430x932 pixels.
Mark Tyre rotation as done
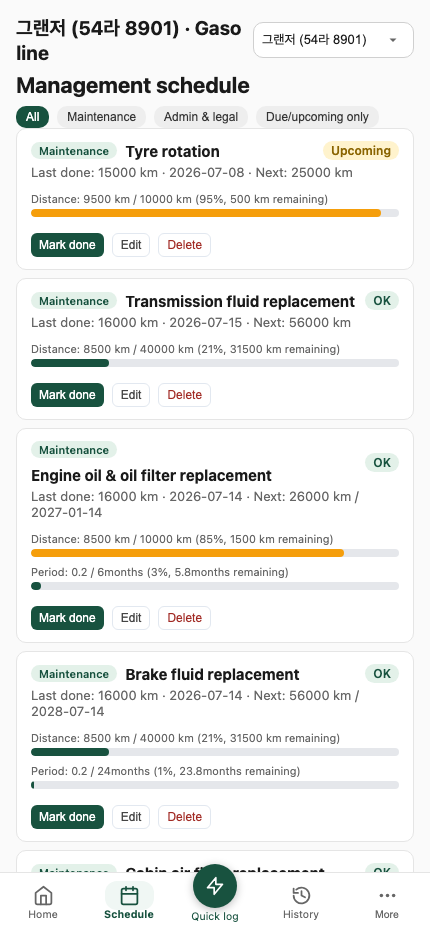click(x=67, y=245)
